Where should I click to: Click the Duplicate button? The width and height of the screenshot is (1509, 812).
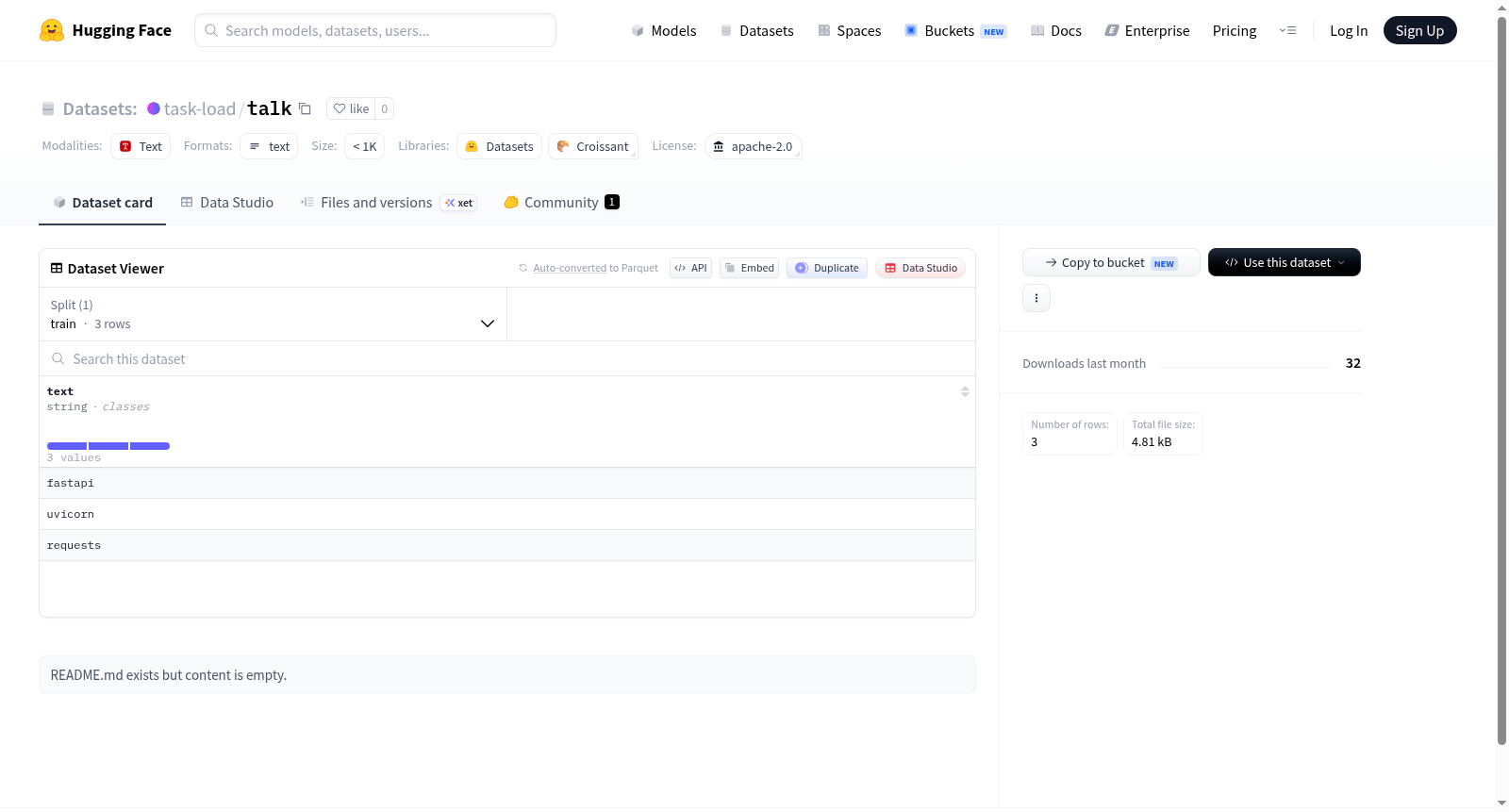tap(826, 268)
